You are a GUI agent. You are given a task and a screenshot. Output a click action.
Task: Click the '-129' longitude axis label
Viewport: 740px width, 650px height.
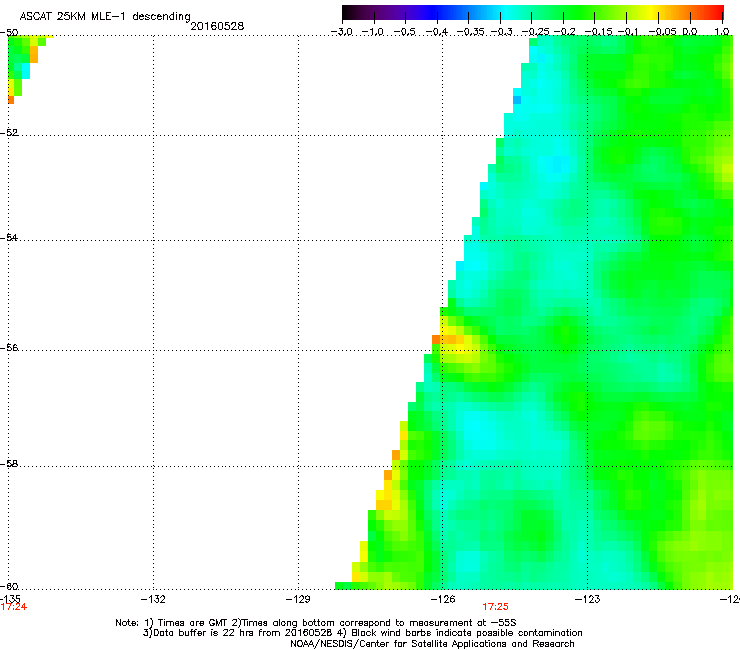click(x=298, y=599)
